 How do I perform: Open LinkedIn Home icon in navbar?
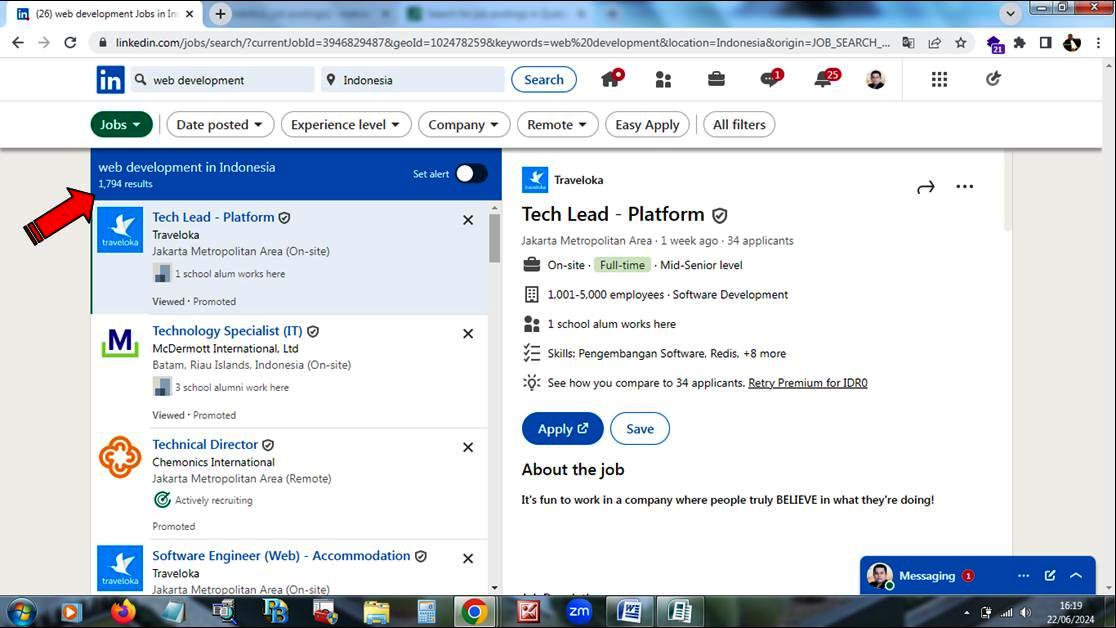point(611,80)
